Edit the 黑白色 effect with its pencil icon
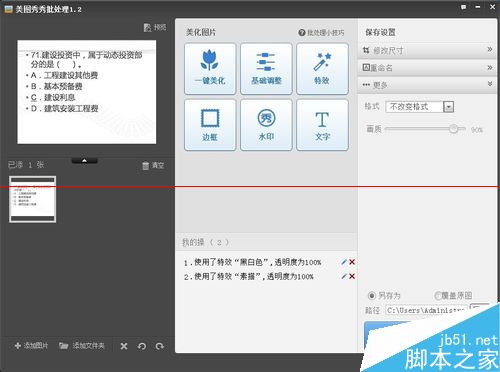This screenshot has width=500, height=372. pos(344,262)
